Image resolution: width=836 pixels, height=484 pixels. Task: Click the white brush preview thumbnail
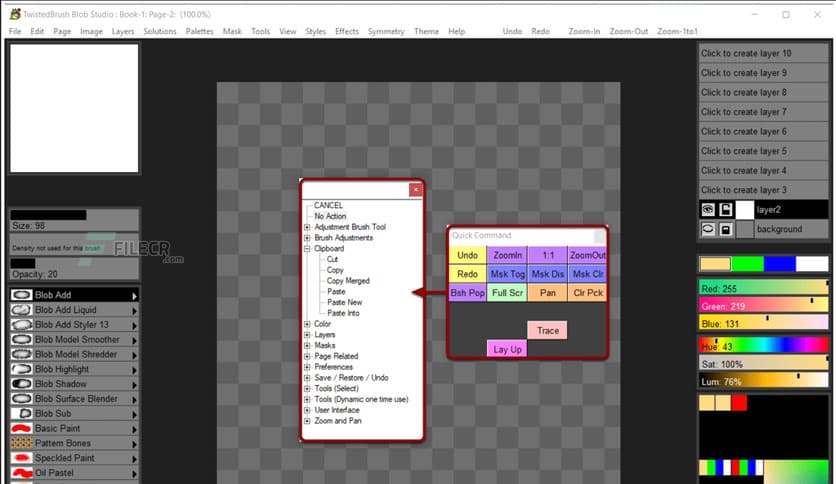pos(74,108)
